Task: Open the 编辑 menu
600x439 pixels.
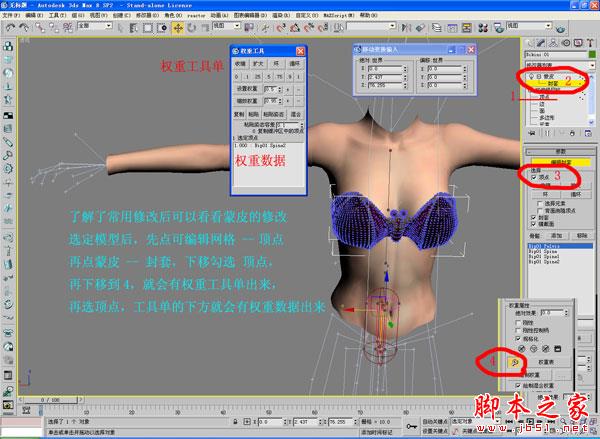Action: pos(34,15)
